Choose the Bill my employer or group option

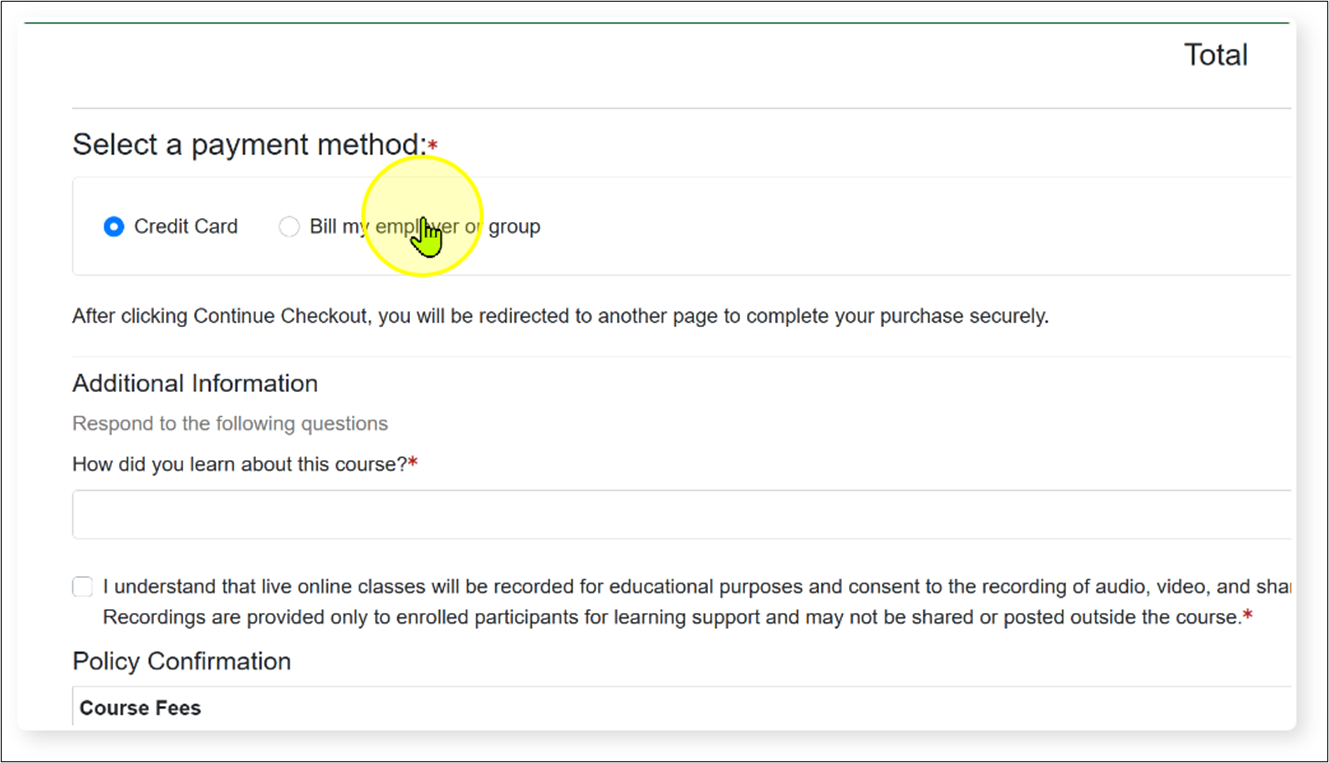(289, 226)
